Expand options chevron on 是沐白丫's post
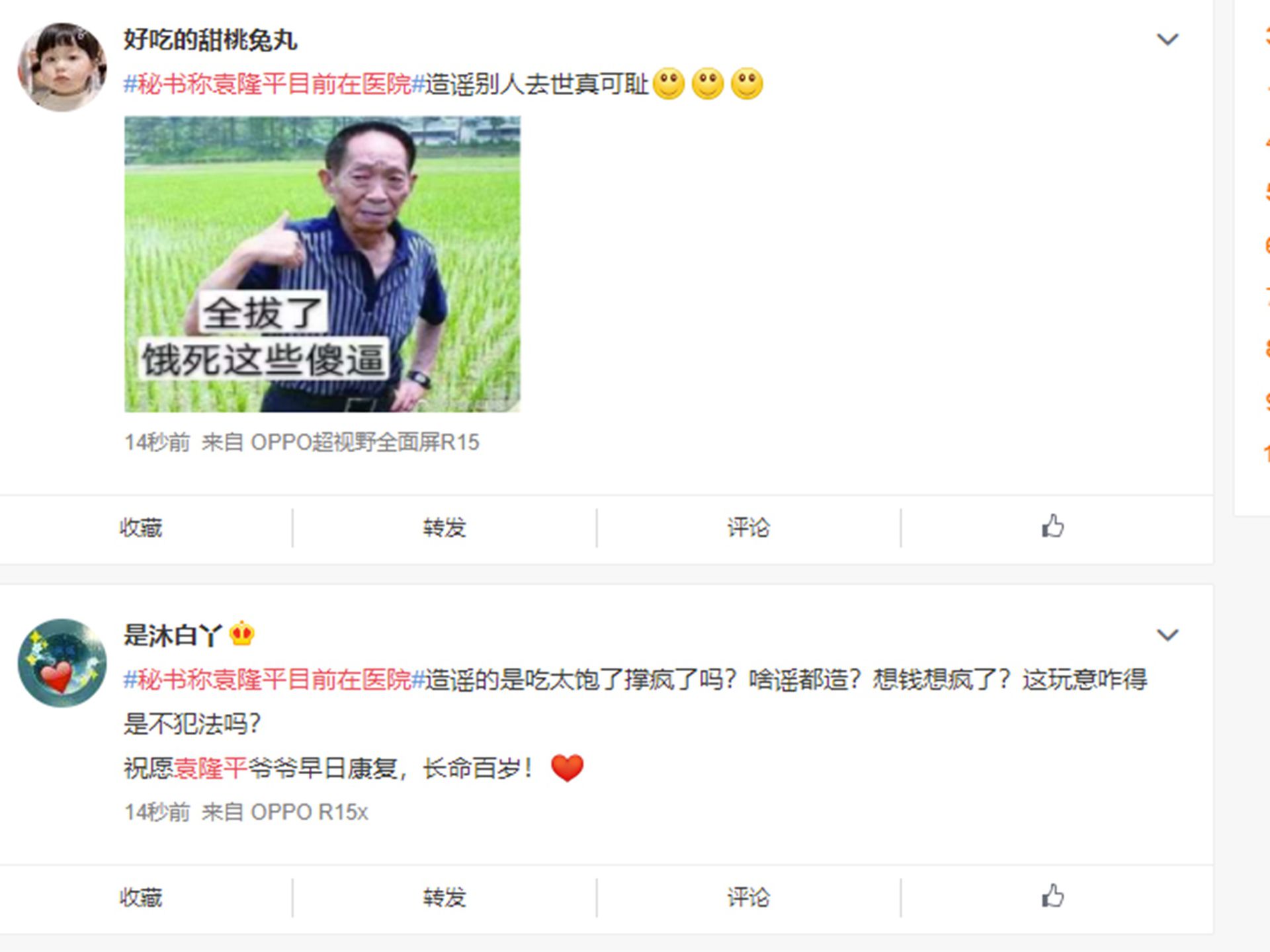The width and height of the screenshot is (1270, 952). 1167,635
